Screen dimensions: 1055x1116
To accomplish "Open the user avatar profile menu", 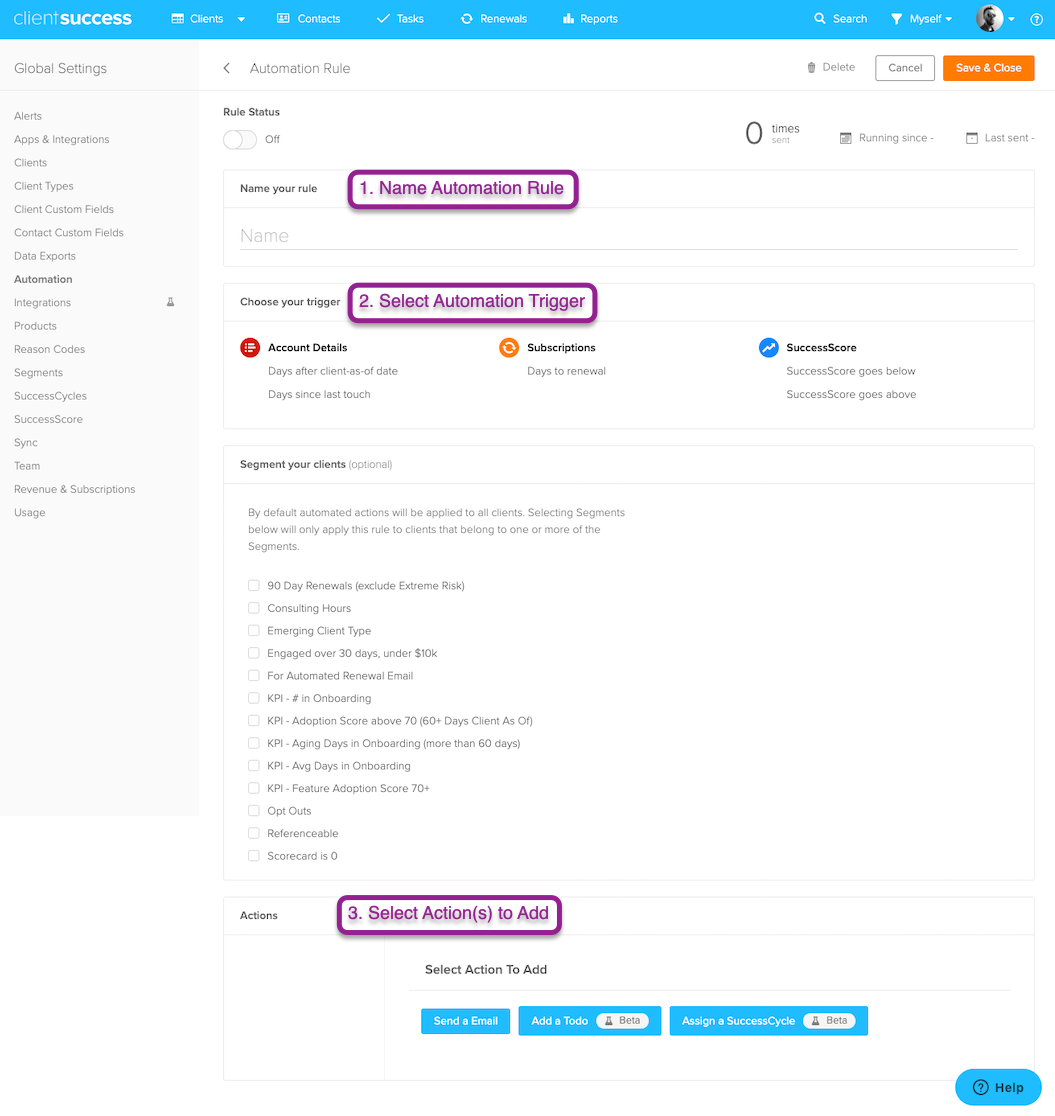I will [994, 19].
